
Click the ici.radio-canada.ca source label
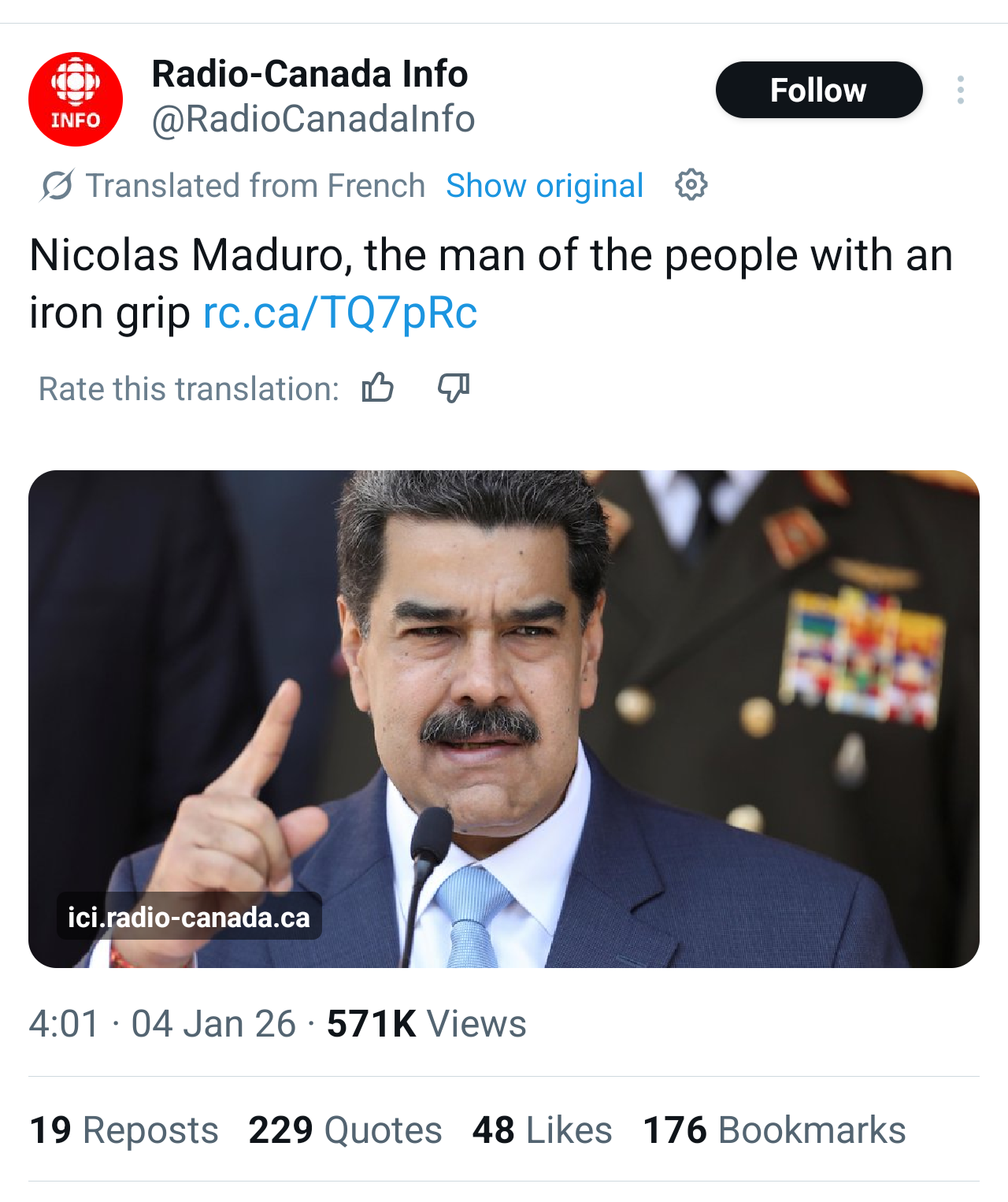[x=189, y=917]
